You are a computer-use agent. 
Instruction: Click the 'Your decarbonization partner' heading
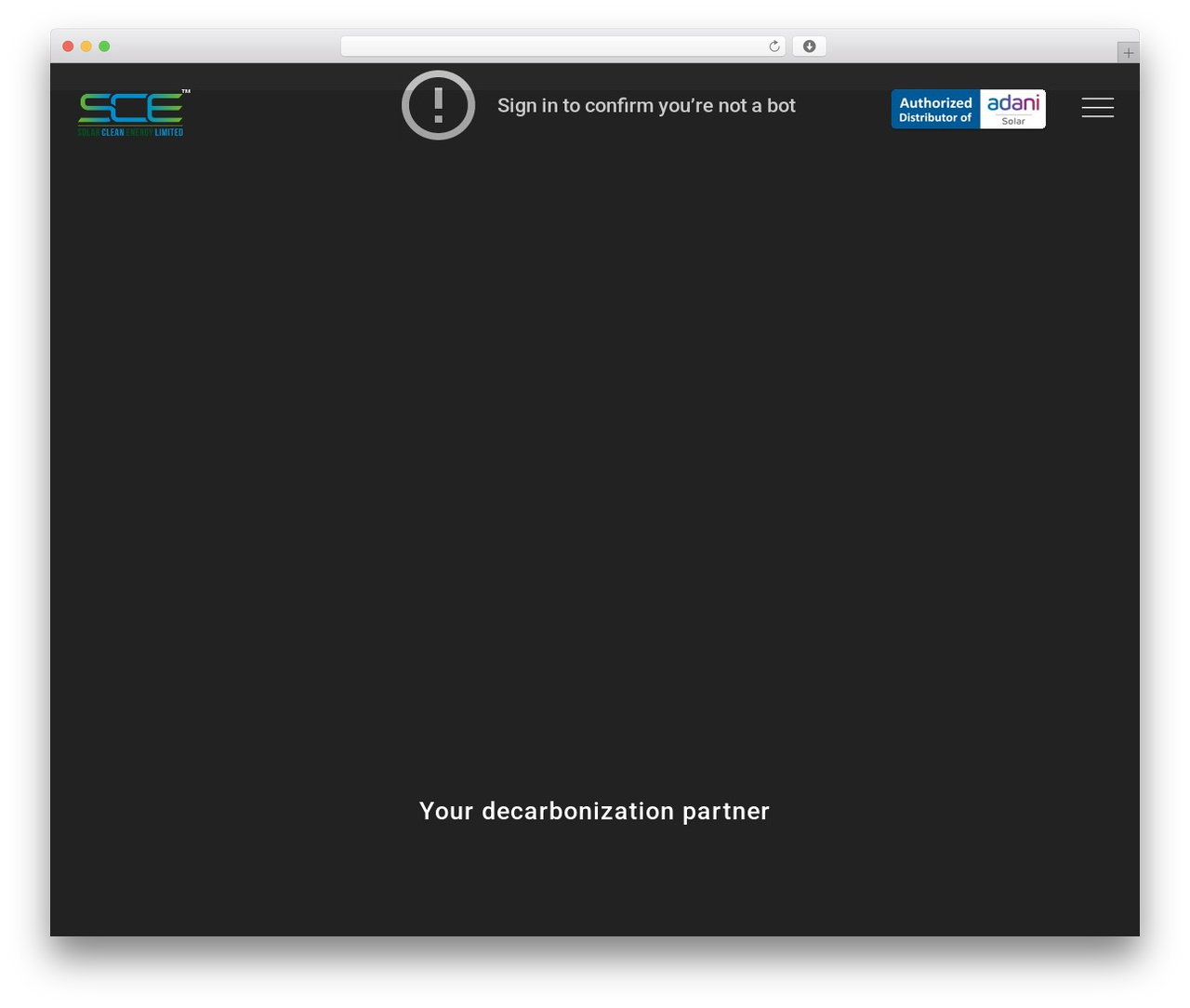(594, 811)
